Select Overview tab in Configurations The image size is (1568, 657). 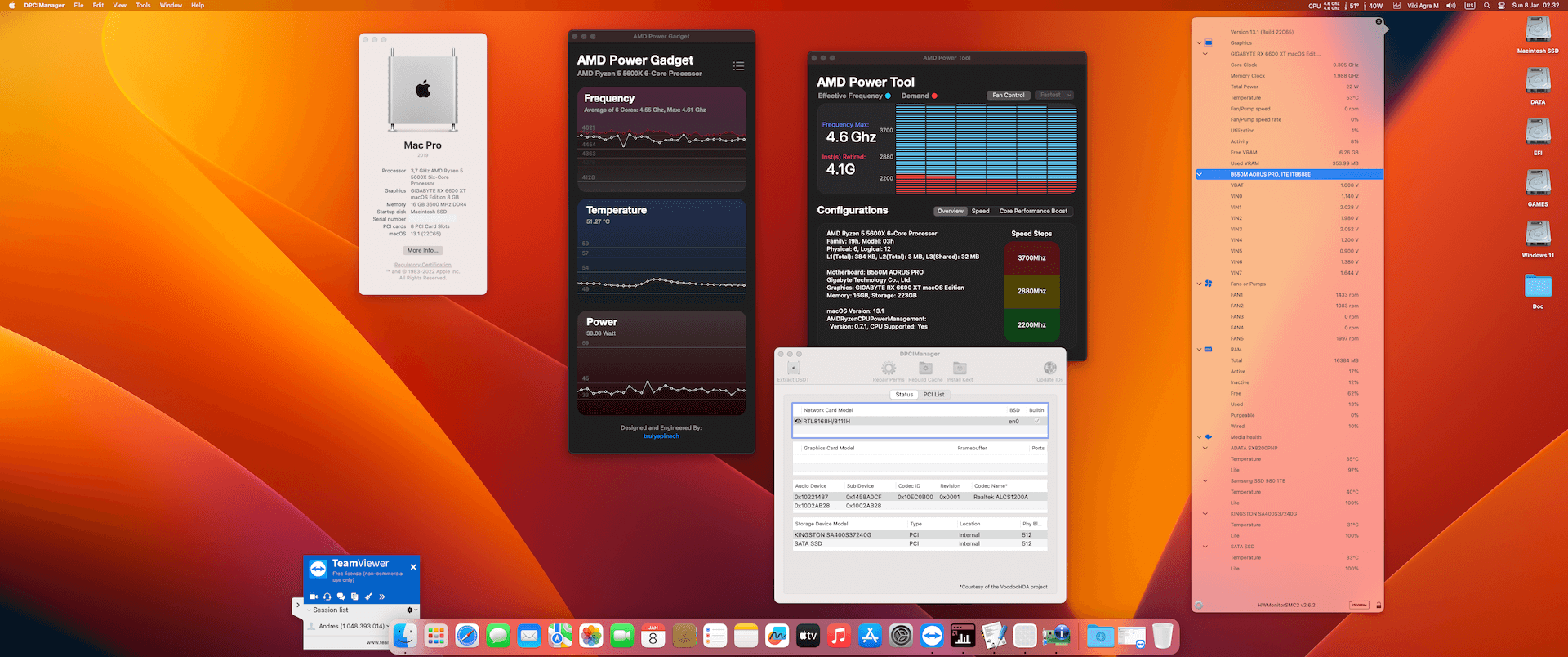[x=950, y=211]
